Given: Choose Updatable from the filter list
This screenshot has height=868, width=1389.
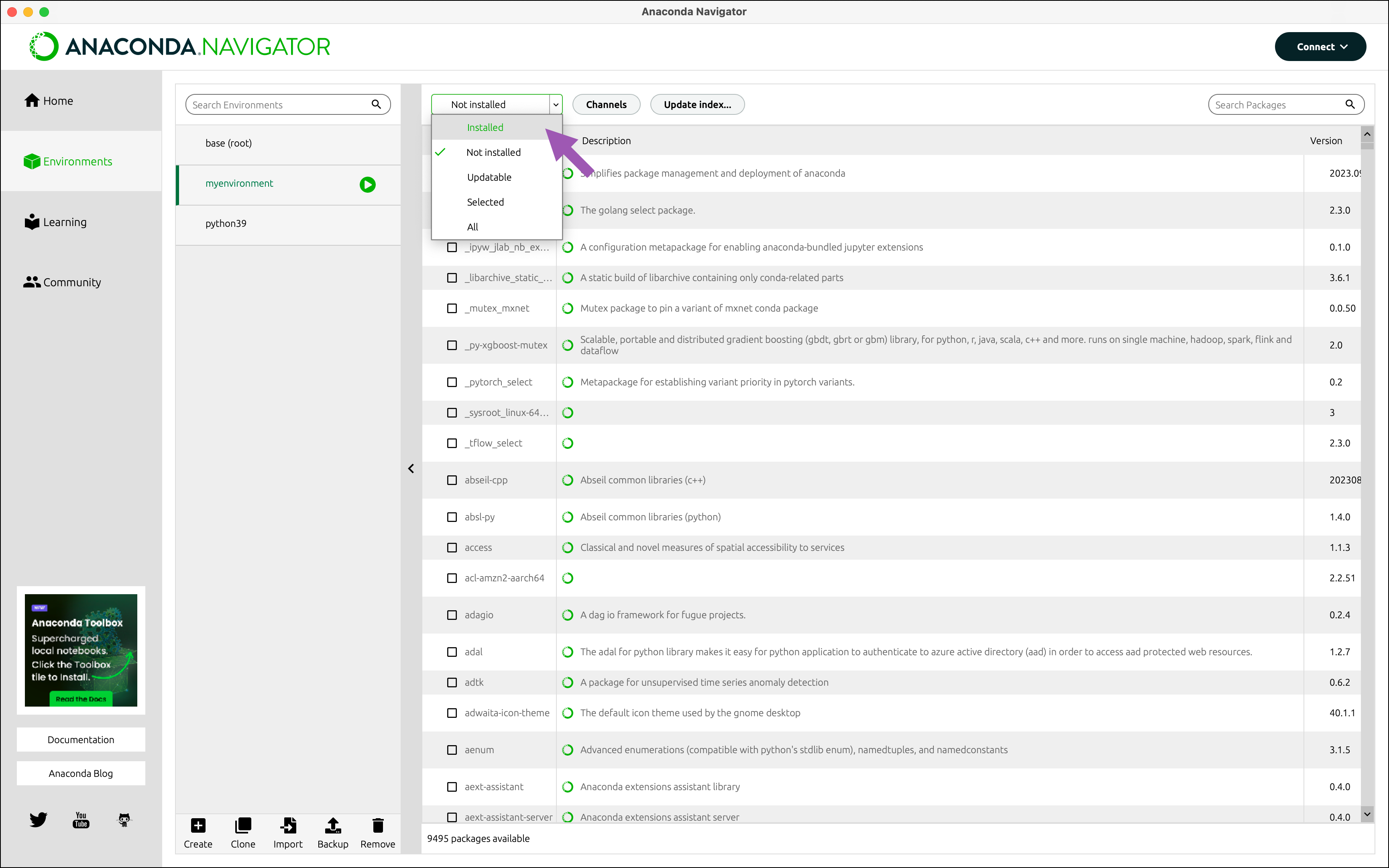Looking at the screenshot, I should pyautogui.click(x=489, y=177).
